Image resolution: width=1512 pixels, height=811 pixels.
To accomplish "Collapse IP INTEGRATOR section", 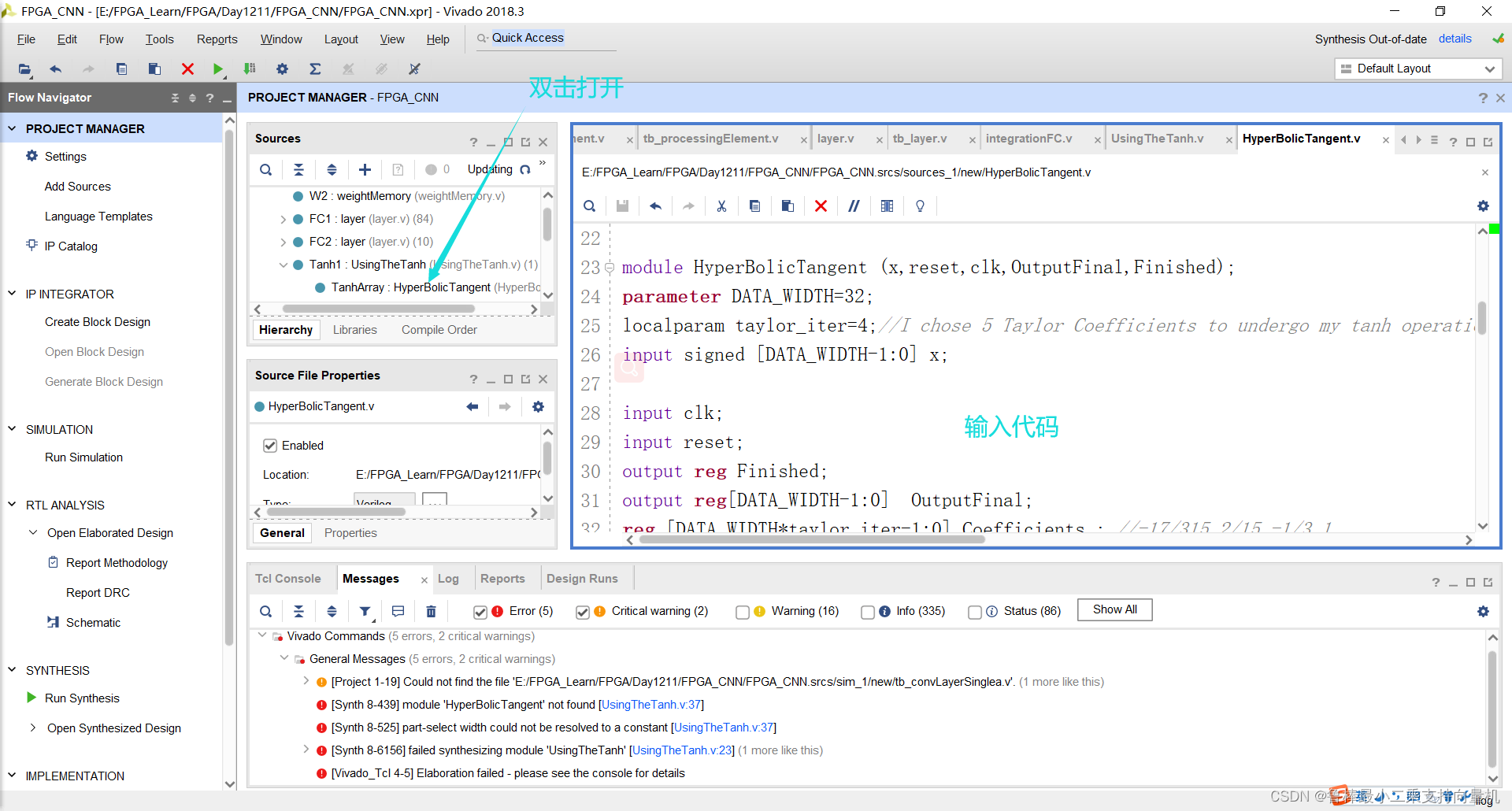I will pos(12,294).
